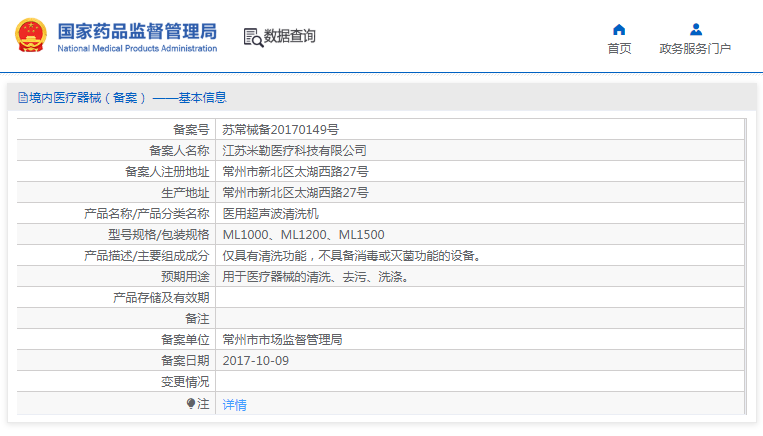Viewport: 763px width, 436px height.
Task: Select record number 苏常械备20170149号
Action: tap(281, 129)
